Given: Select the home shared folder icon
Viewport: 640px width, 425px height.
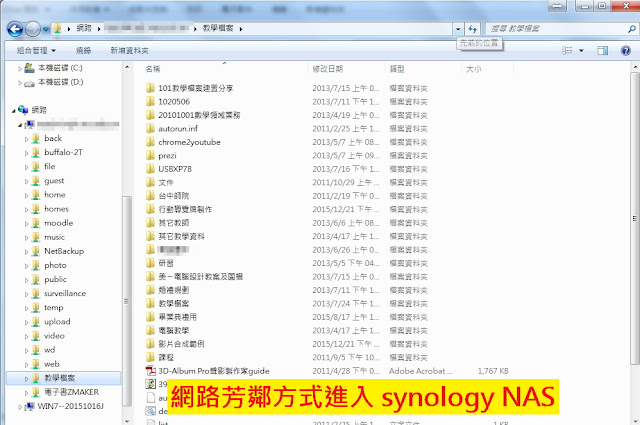Looking at the screenshot, I should (36, 195).
